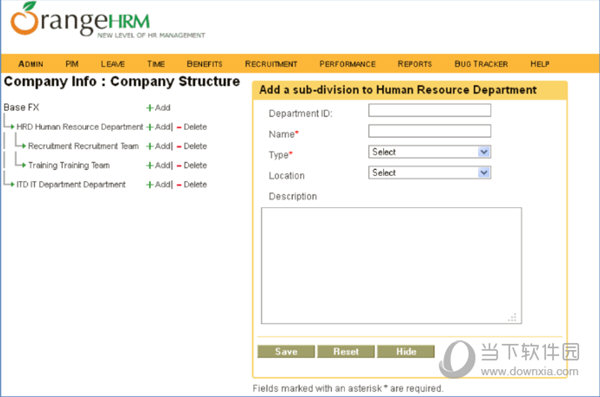Click the Company Info : Company Structure heading
The height and width of the screenshot is (397, 600).
(122, 82)
